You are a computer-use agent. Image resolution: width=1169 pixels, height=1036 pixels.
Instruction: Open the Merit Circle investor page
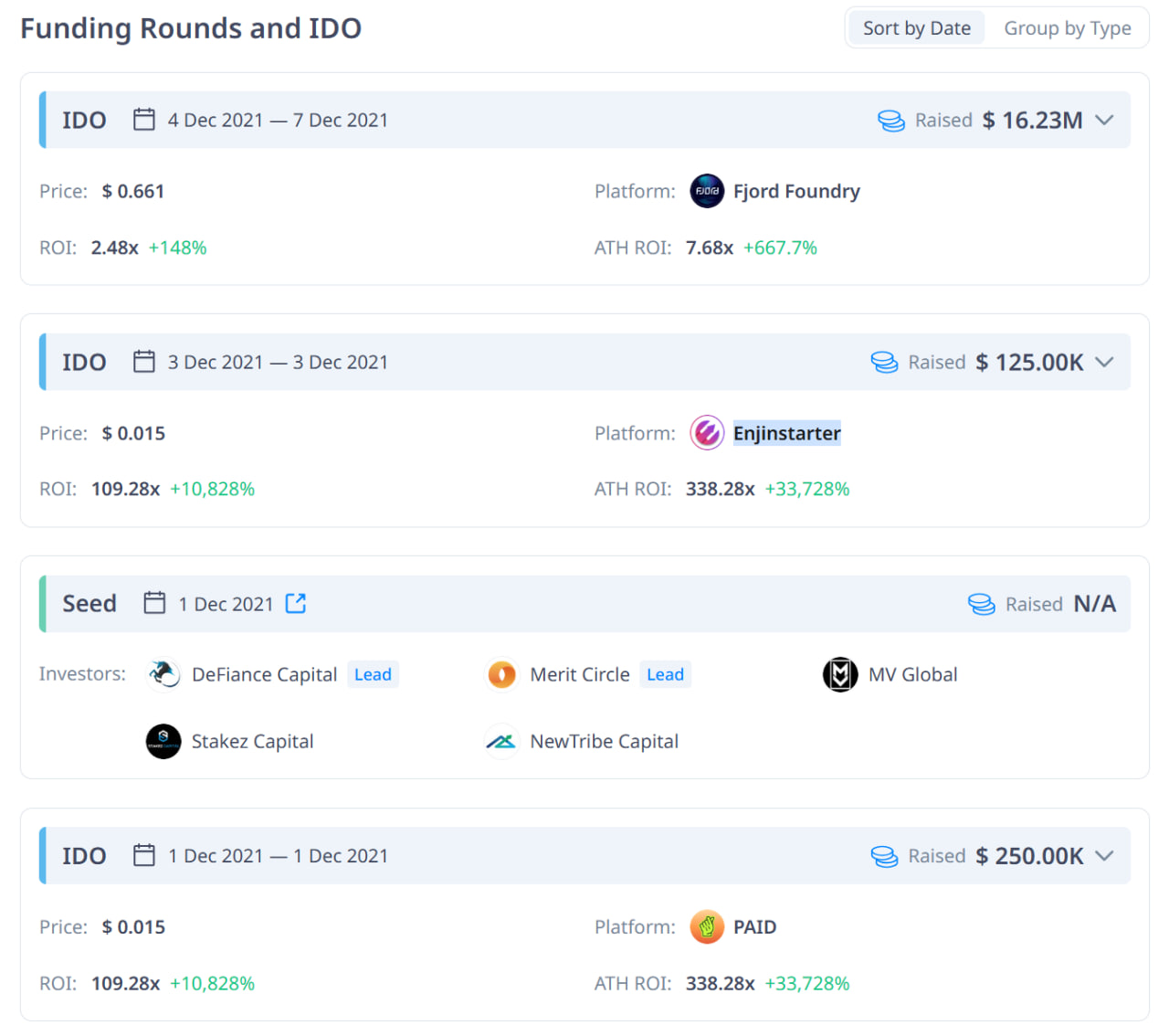[580, 675]
